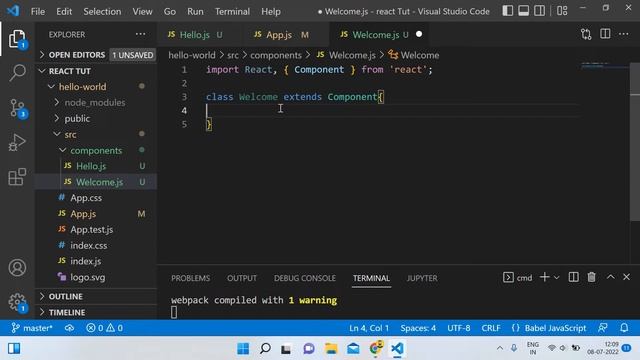This screenshot has width=640, height=360.
Task: Toggle the primary side bar
Action: 507,11
